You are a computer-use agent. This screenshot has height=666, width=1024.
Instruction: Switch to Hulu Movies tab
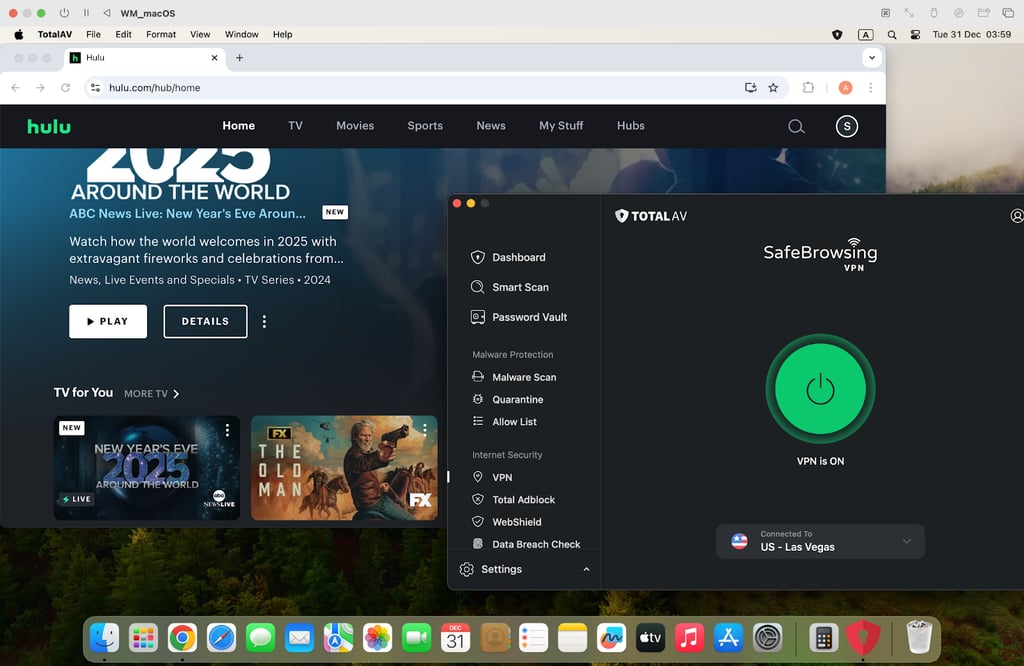(x=355, y=126)
